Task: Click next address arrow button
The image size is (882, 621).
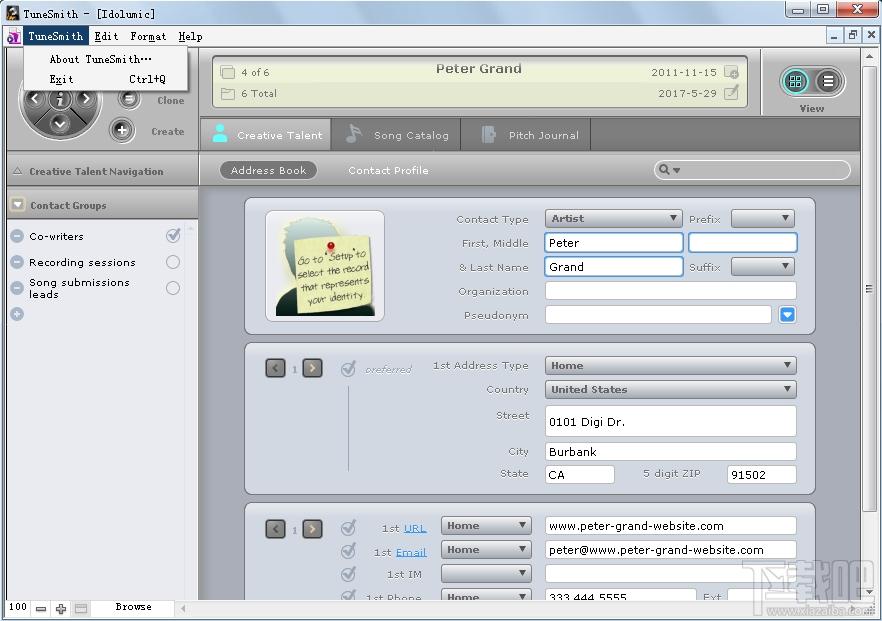Action: click(x=313, y=368)
